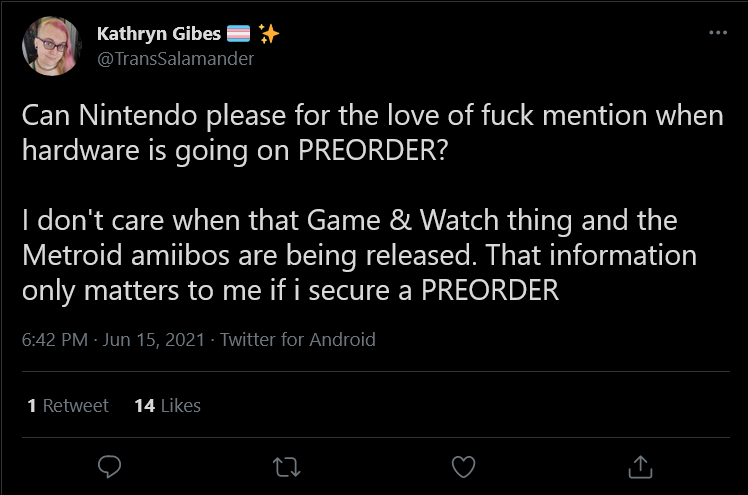Click the Kathryn Gibes display name

[159, 34]
